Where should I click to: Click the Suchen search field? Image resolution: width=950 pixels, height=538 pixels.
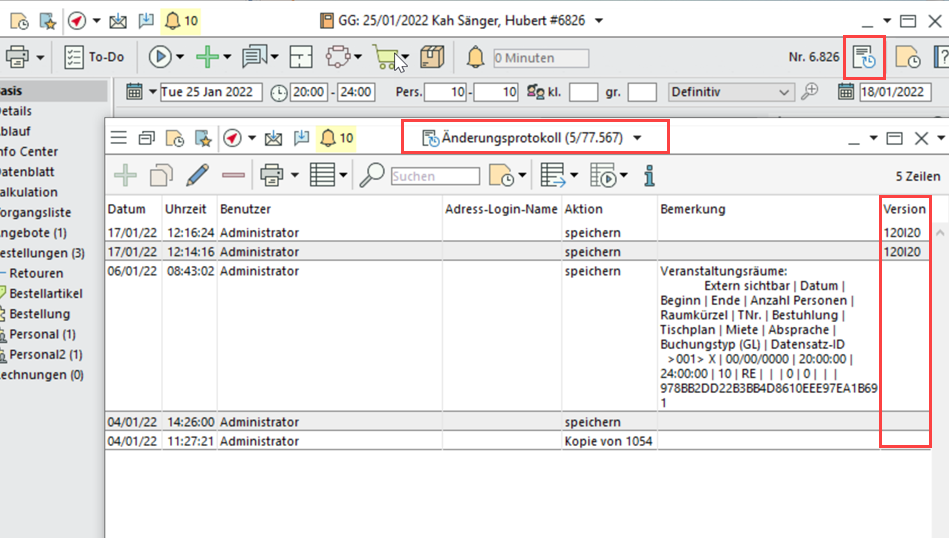tap(434, 177)
